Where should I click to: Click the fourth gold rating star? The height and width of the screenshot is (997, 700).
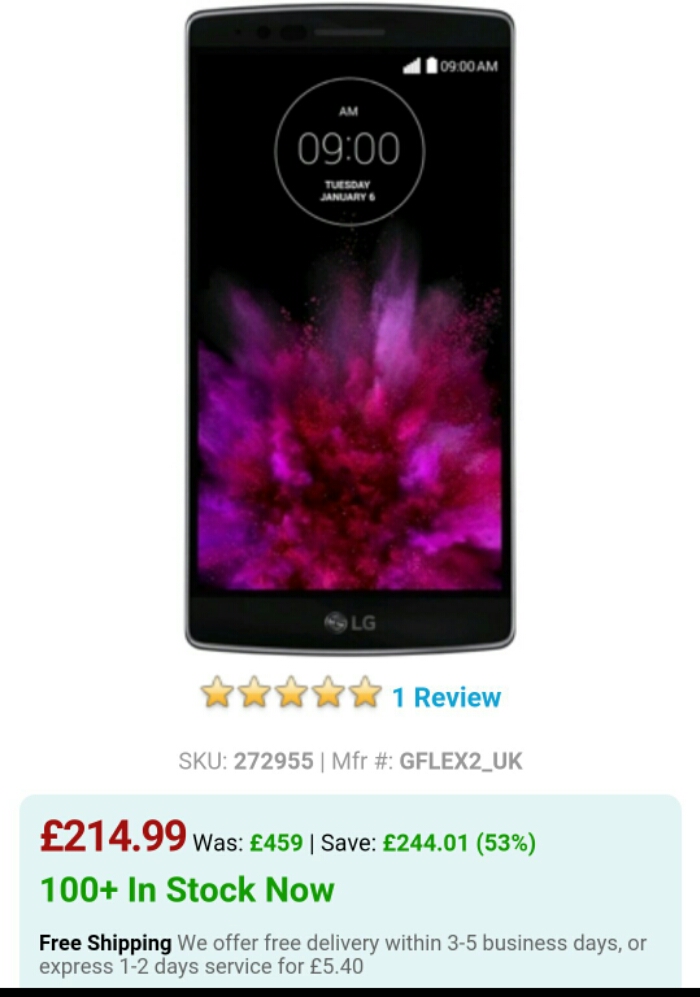click(x=329, y=692)
